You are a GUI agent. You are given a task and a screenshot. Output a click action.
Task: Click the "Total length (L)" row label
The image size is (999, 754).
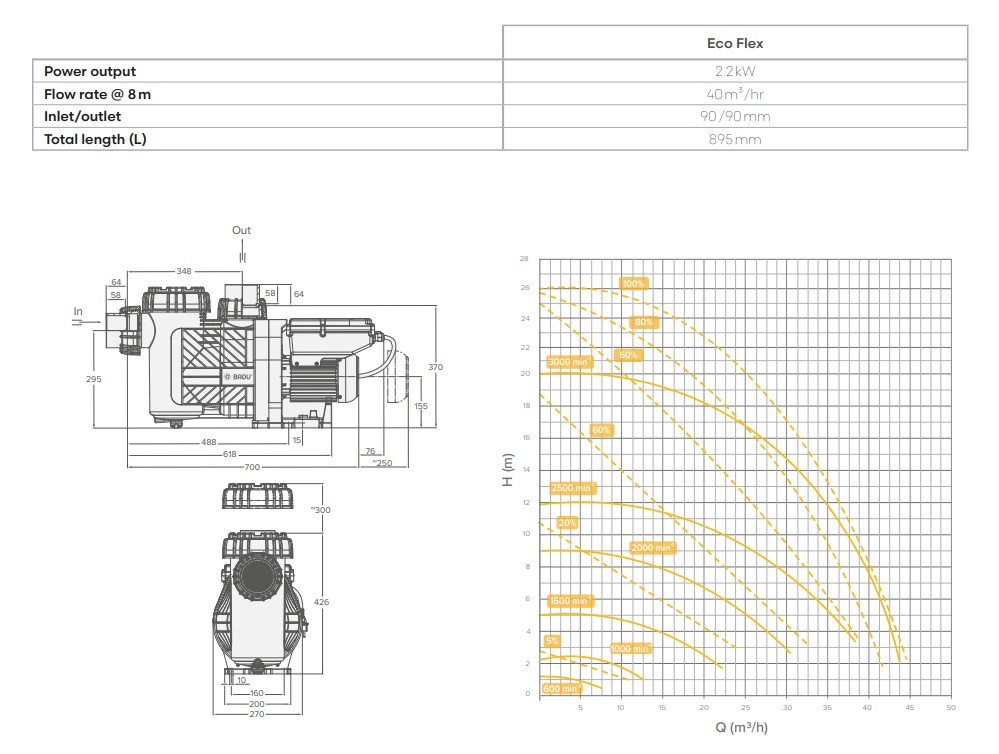[95, 139]
